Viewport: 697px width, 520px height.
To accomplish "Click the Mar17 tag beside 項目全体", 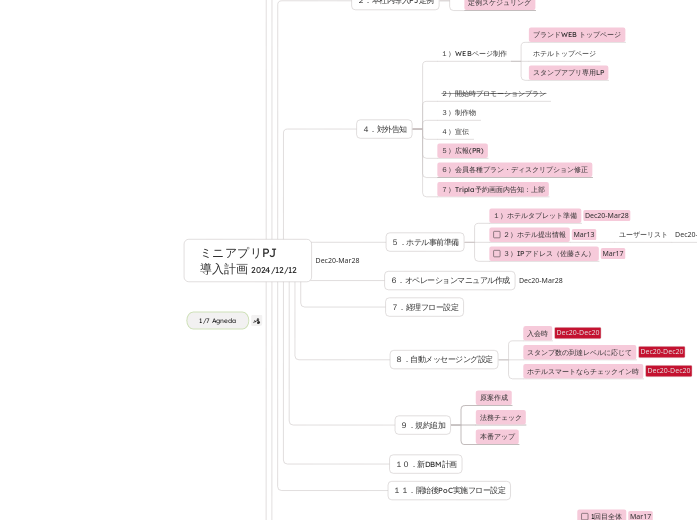I will (641, 516).
